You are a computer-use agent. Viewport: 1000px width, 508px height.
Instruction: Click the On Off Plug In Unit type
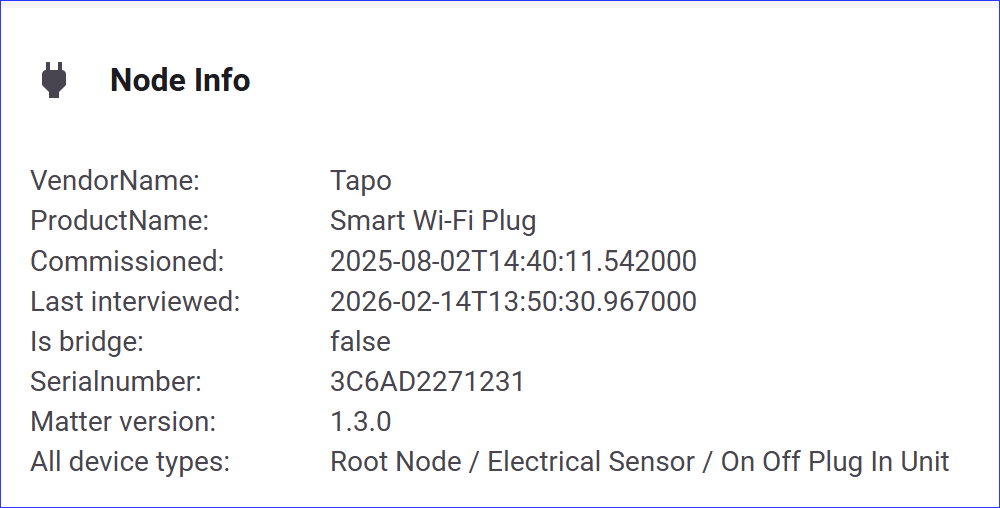pos(835,462)
